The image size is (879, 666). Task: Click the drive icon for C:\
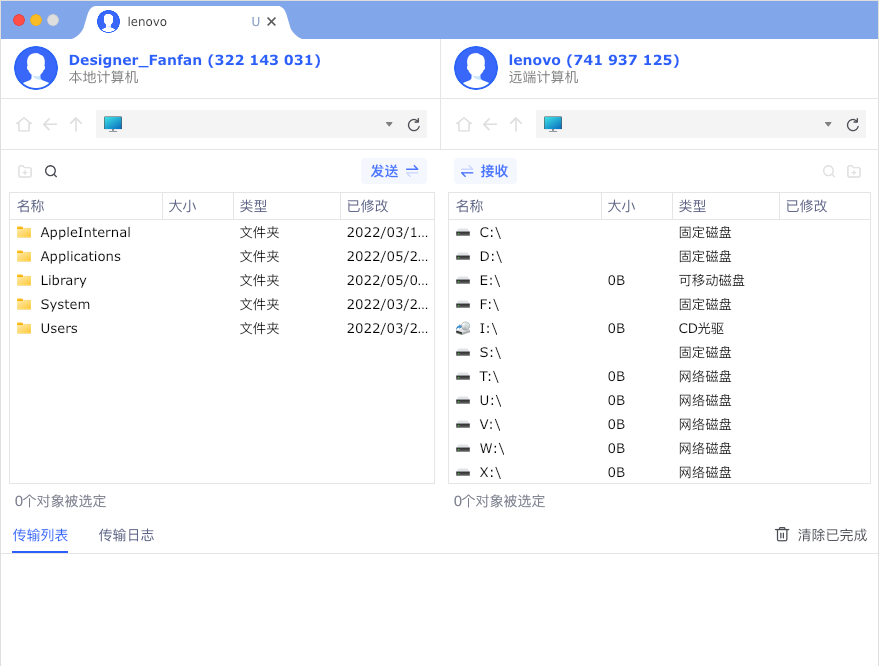click(x=463, y=233)
